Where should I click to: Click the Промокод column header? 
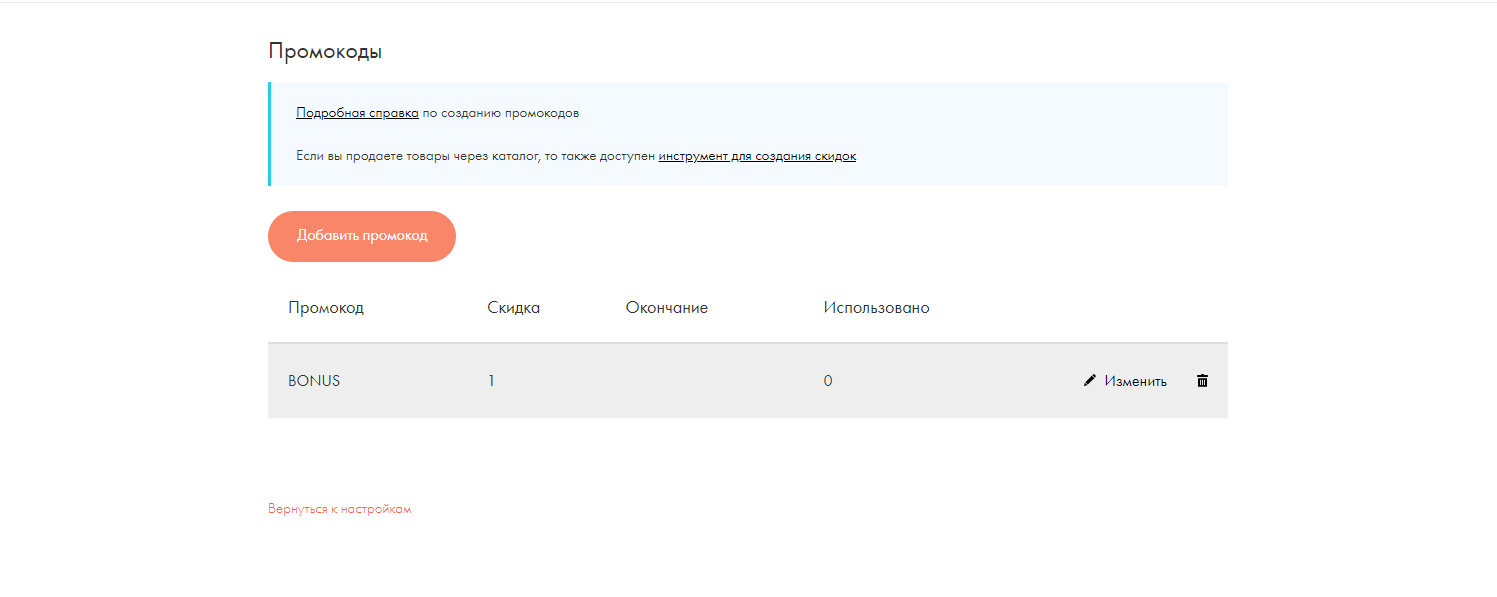coord(327,307)
